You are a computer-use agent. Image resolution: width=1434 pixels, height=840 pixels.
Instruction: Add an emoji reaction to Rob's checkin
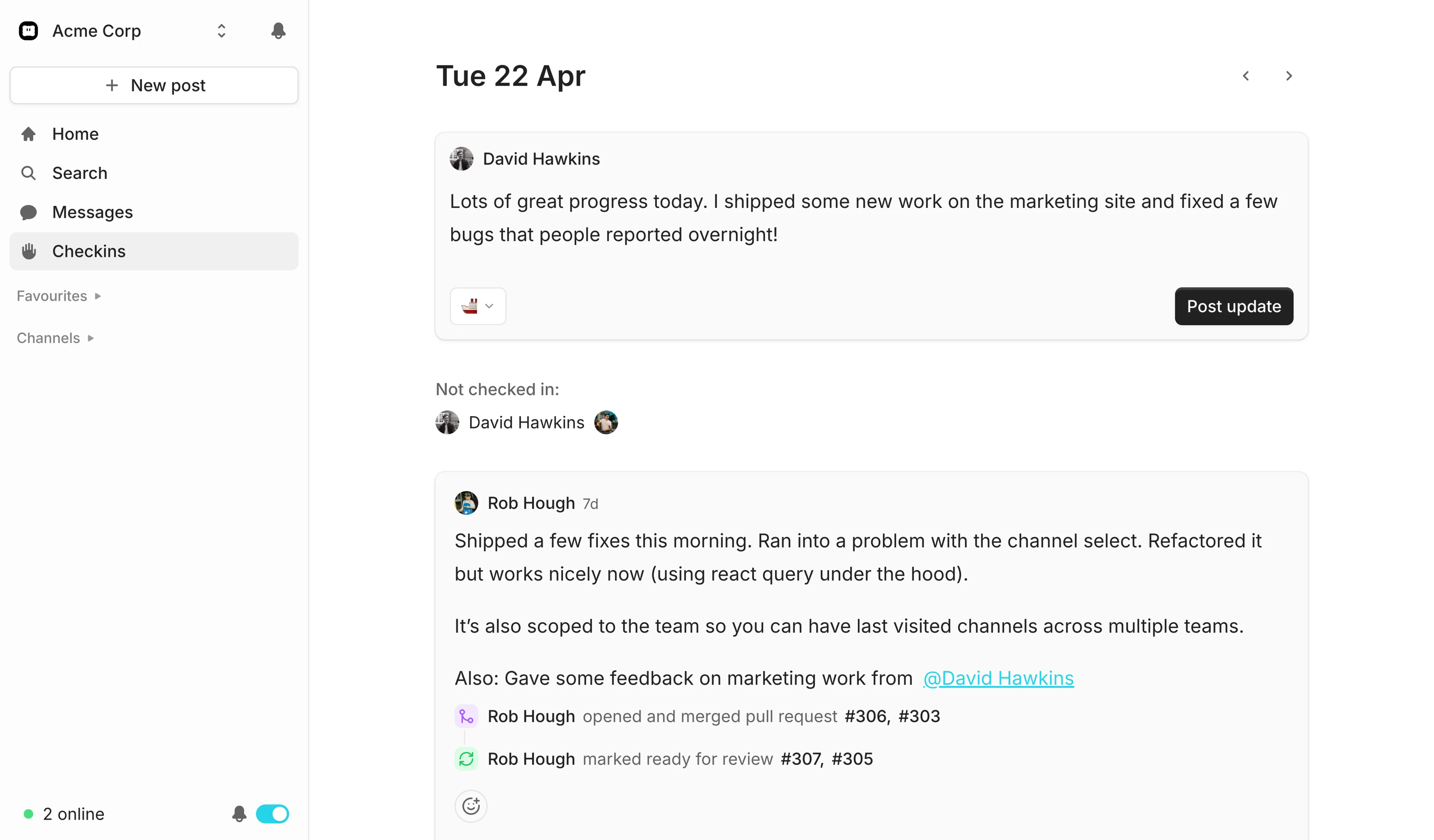pos(471,806)
